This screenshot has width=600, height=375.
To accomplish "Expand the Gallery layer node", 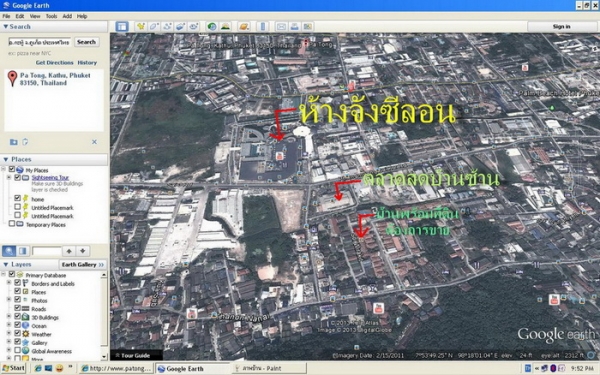I will [x=9, y=342].
